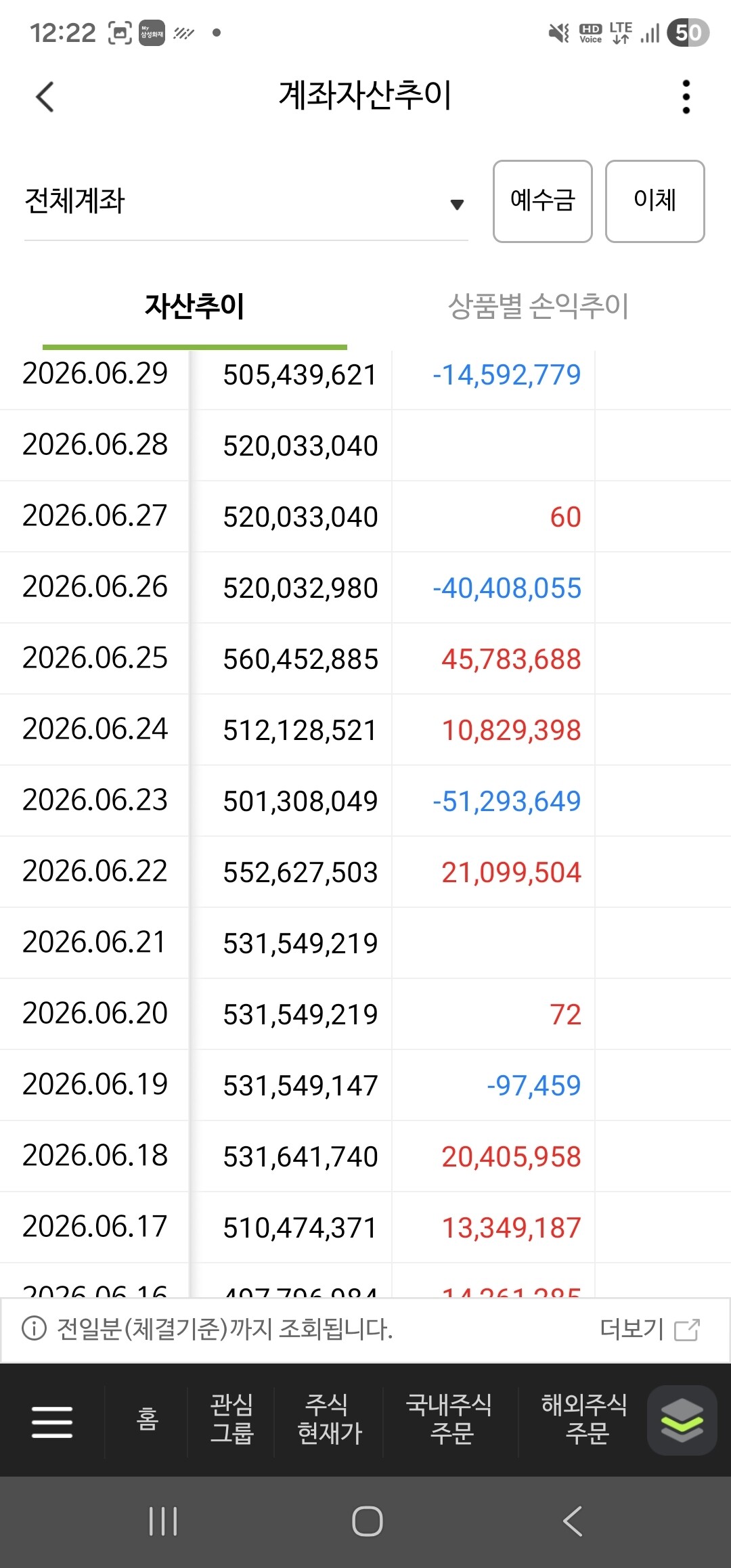
Task: Tap the back arrow in the header
Action: pos(45,97)
